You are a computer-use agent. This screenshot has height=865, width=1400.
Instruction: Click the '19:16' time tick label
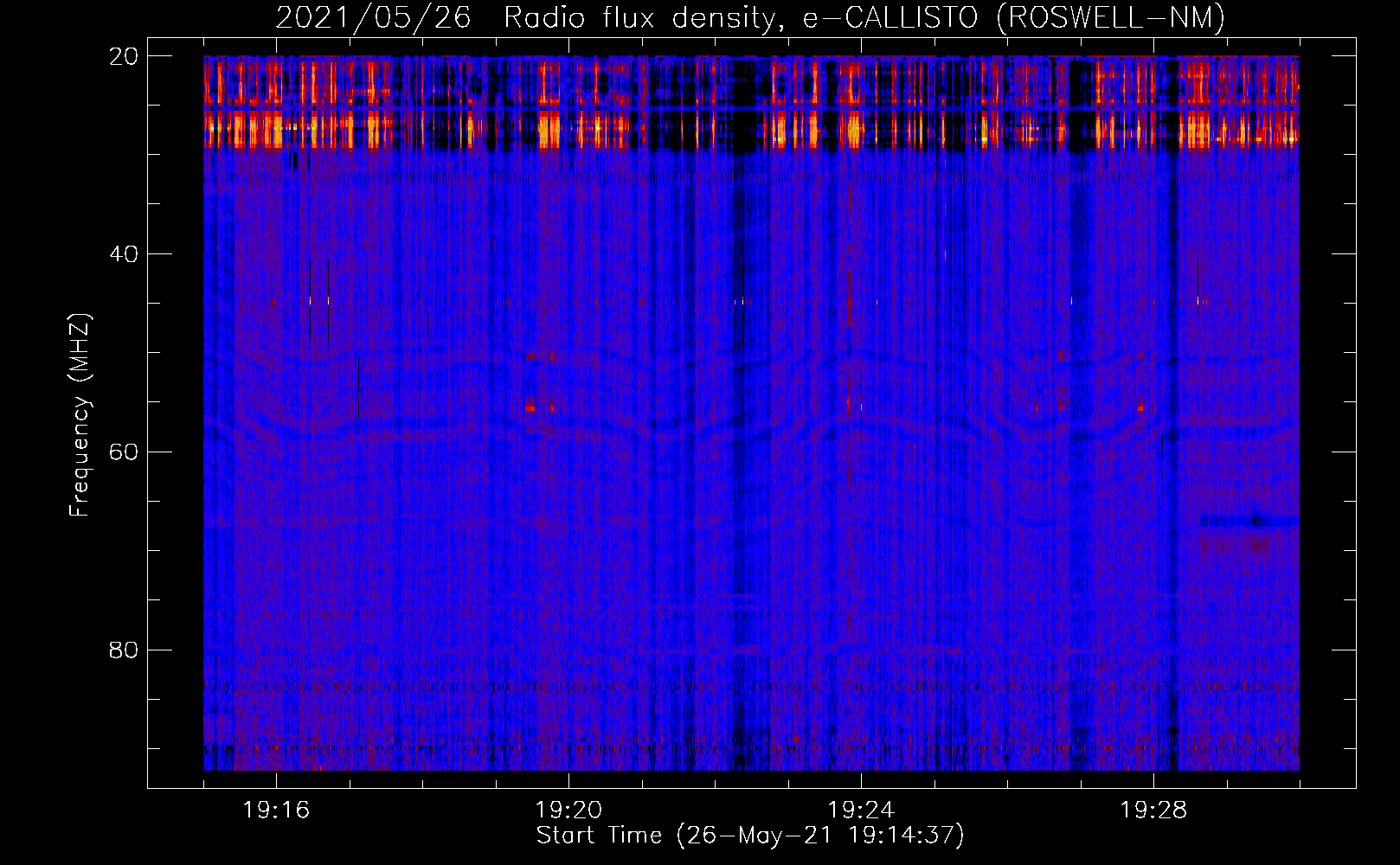(276, 811)
